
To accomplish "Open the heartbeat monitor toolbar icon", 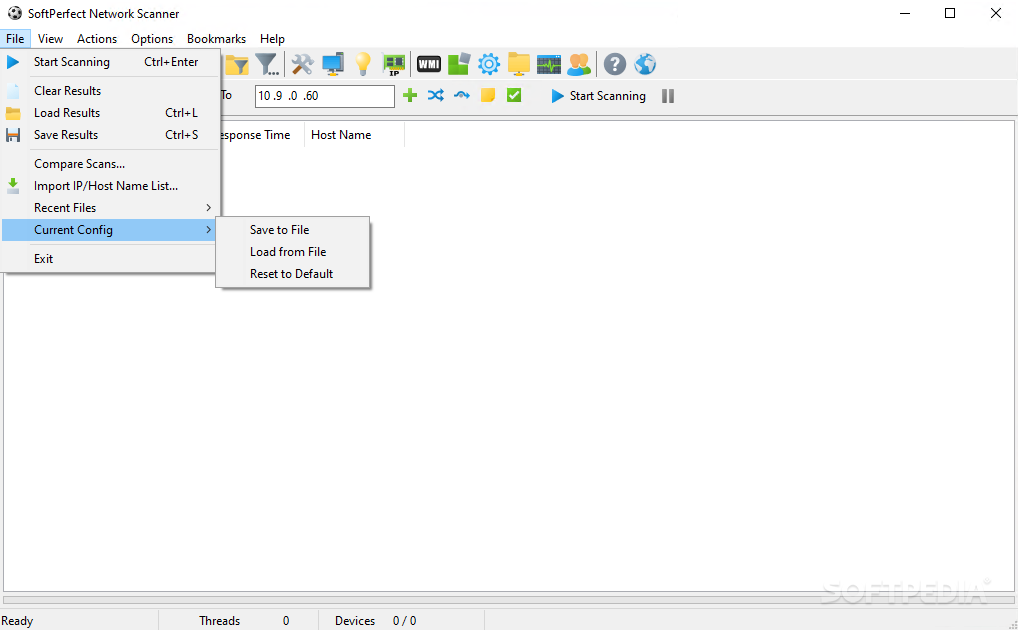I will click(x=549, y=64).
